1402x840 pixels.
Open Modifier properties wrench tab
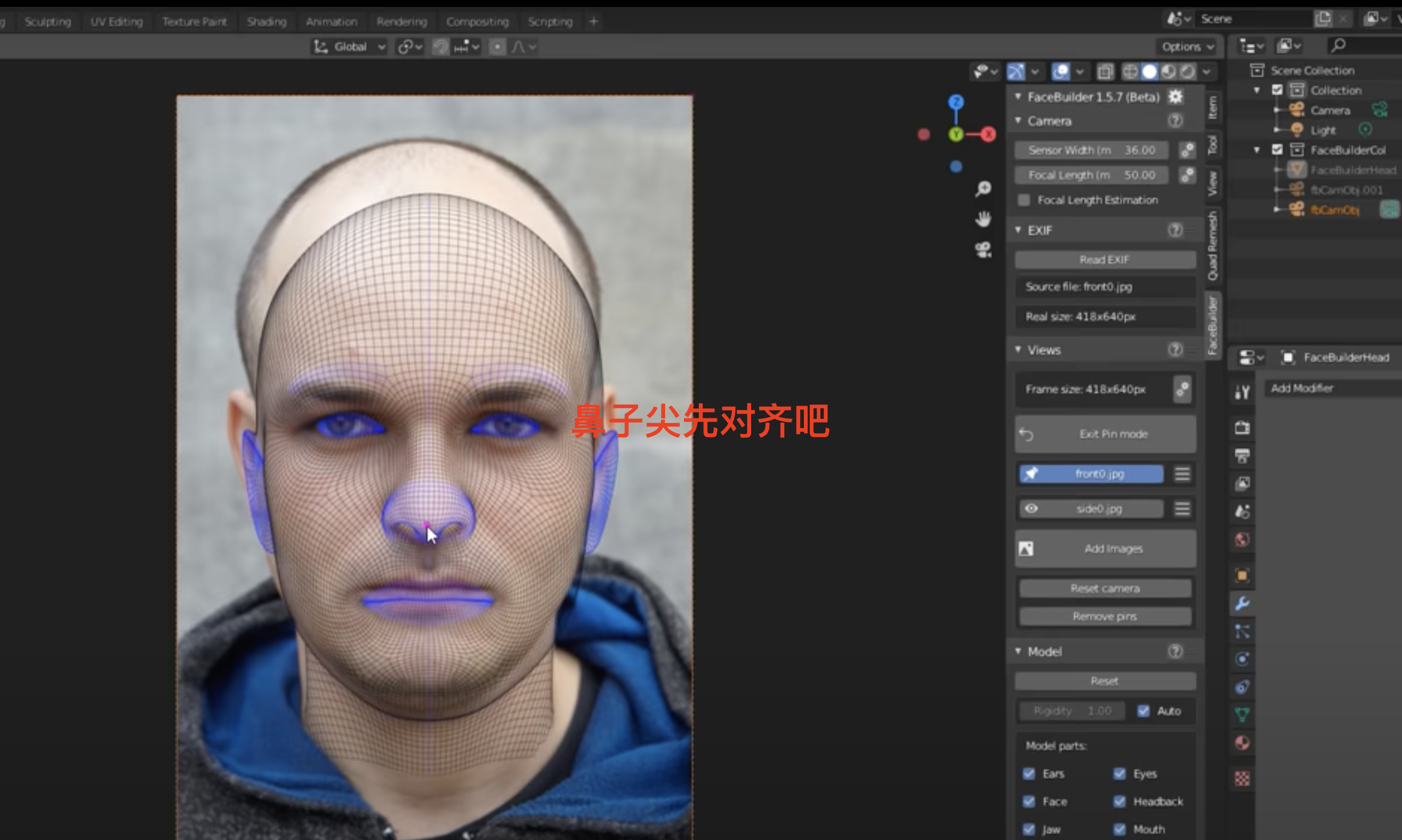click(1242, 603)
